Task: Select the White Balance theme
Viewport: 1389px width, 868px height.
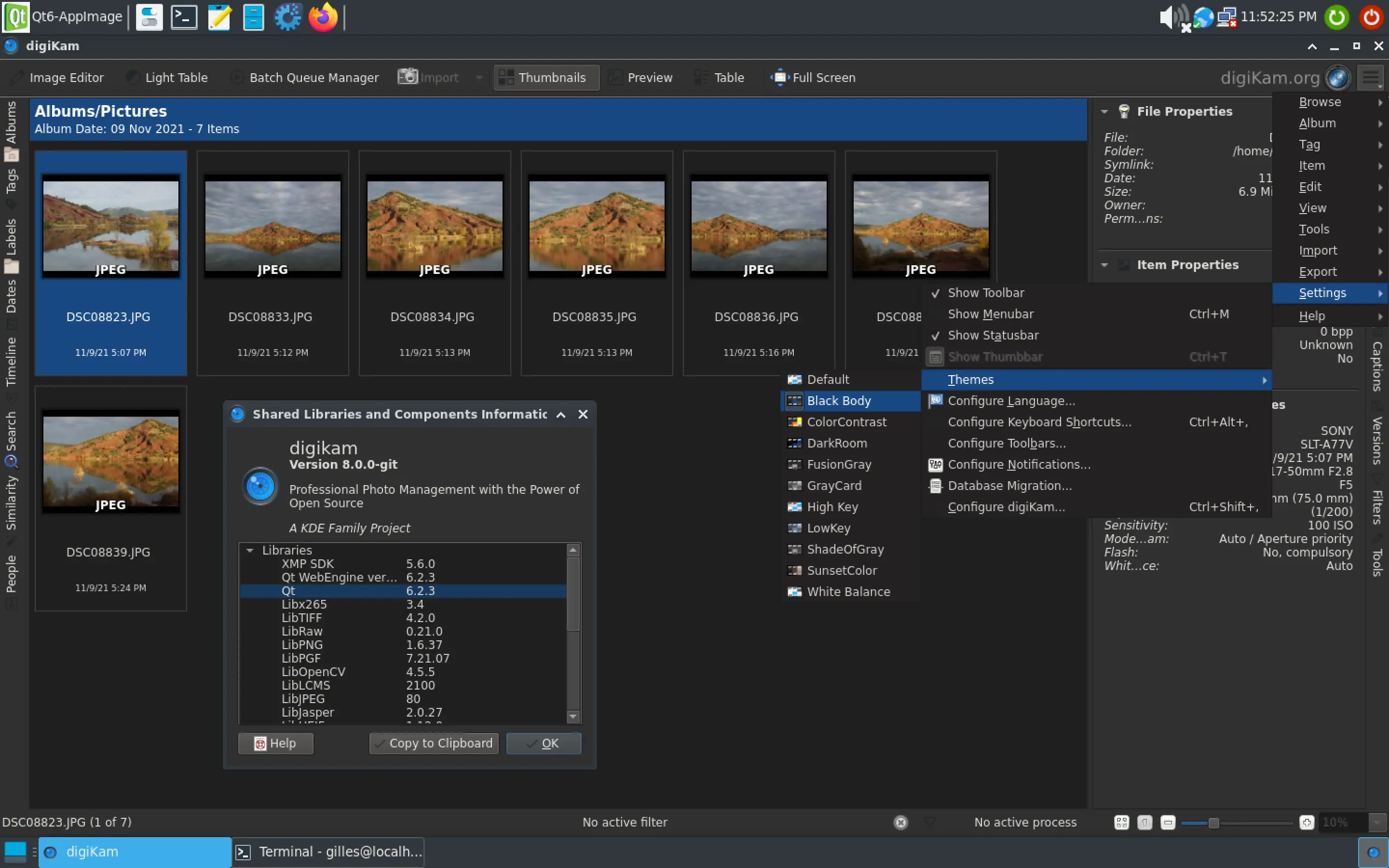Action: click(848, 591)
